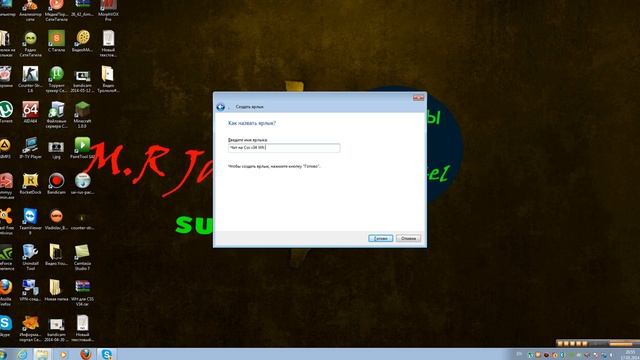Click the taskbar clock
Image resolution: width=640 pixels, height=360 pixels.
click(x=631, y=354)
